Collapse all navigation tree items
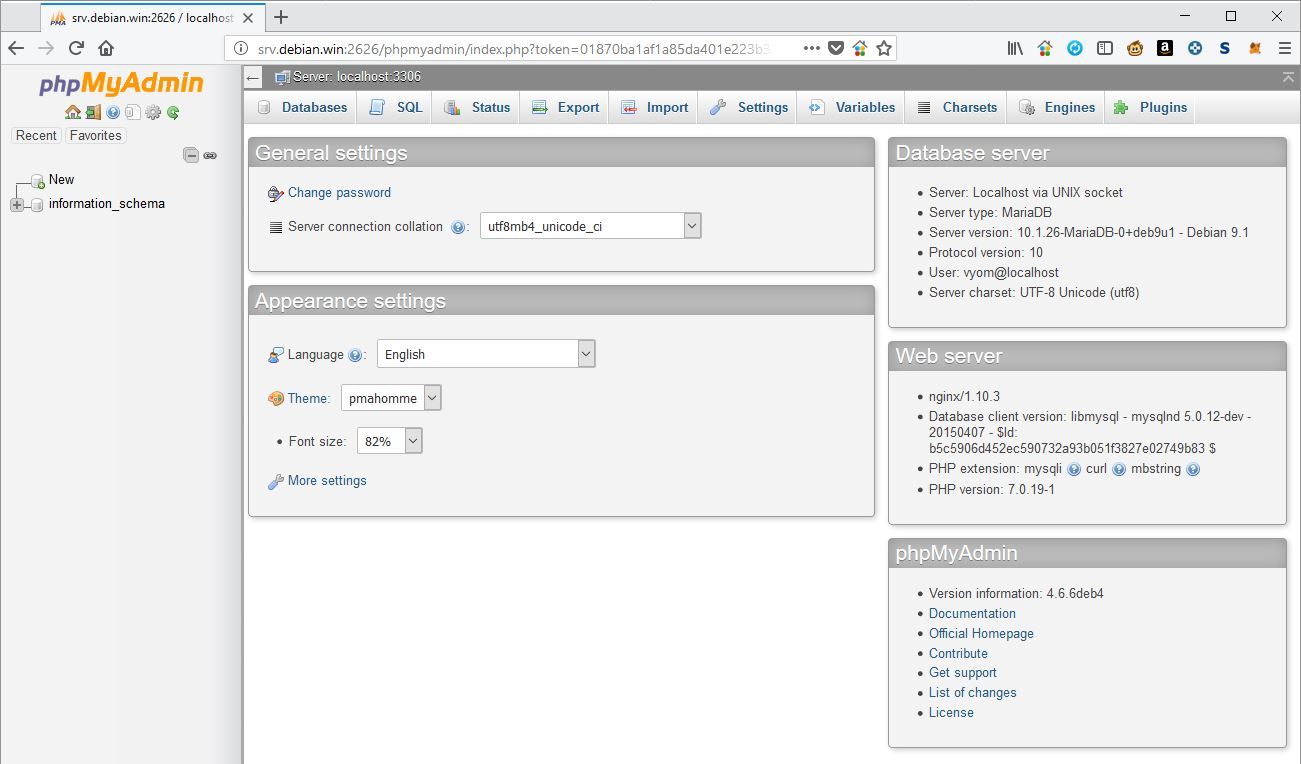 click(x=191, y=155)
